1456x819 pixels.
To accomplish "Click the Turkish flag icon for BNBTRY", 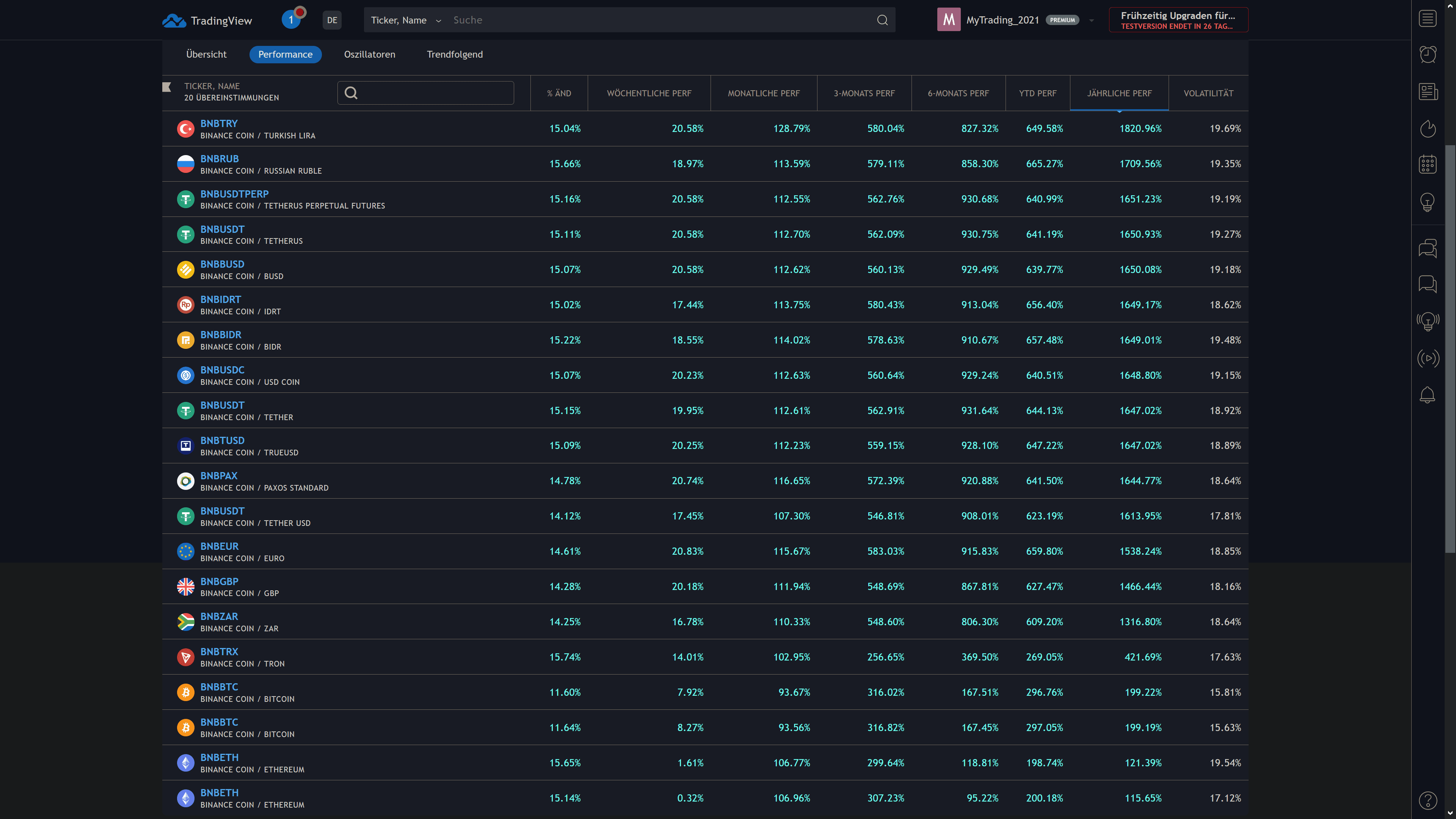I will pos(185,129).
